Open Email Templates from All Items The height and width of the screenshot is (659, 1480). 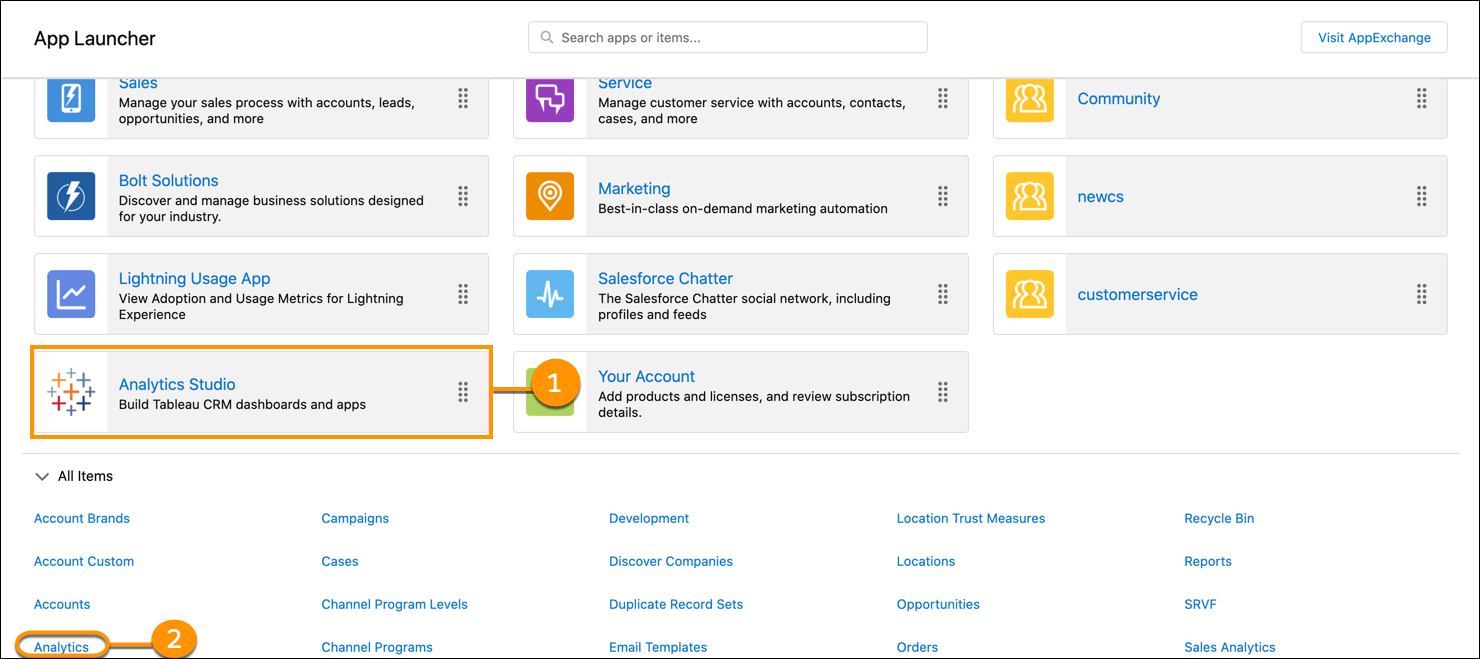657,647
